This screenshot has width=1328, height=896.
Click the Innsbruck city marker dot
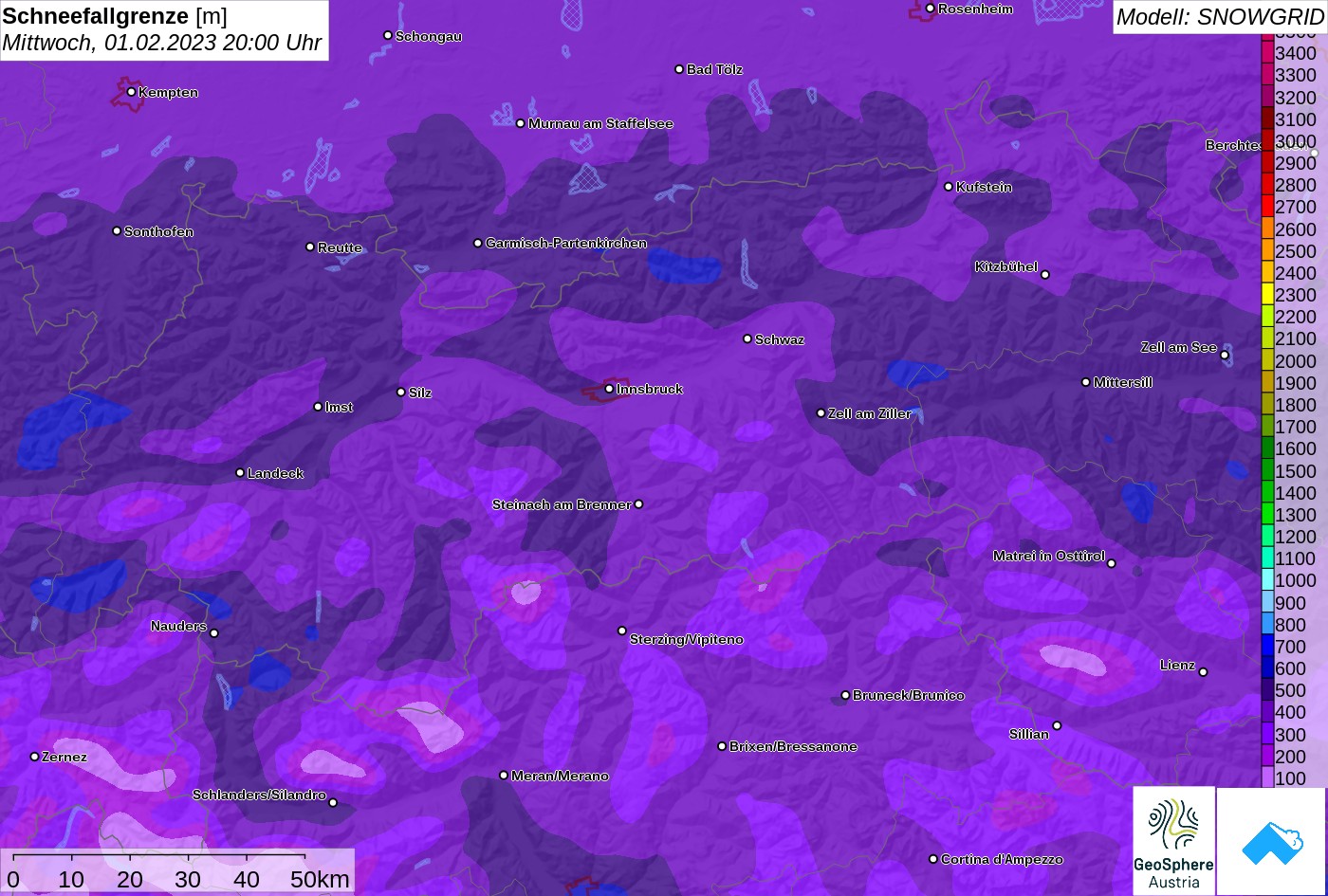click(x=609, y=389)
